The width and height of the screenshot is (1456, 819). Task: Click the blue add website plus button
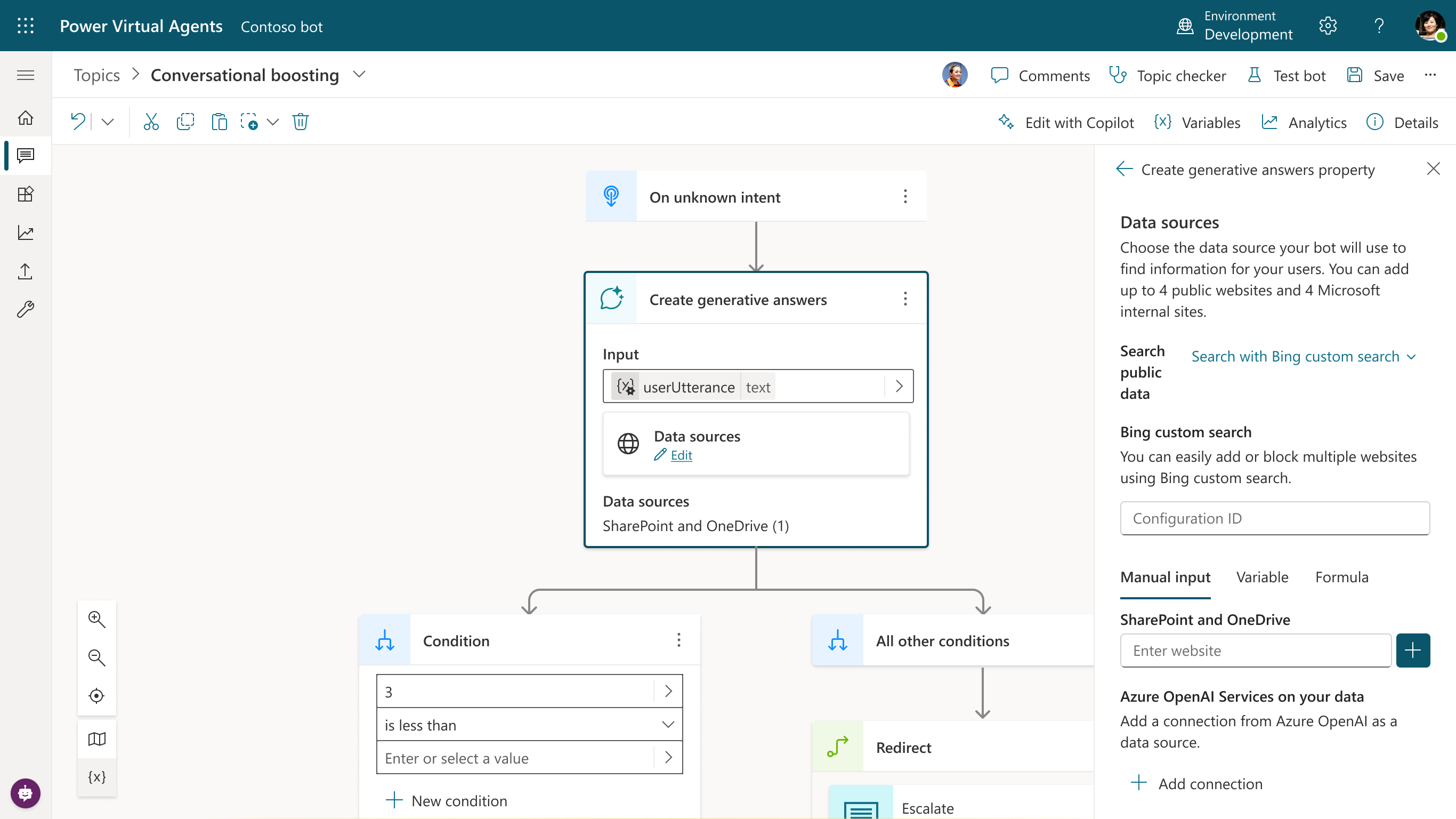pyautogui.click(x=1412, y=651)
